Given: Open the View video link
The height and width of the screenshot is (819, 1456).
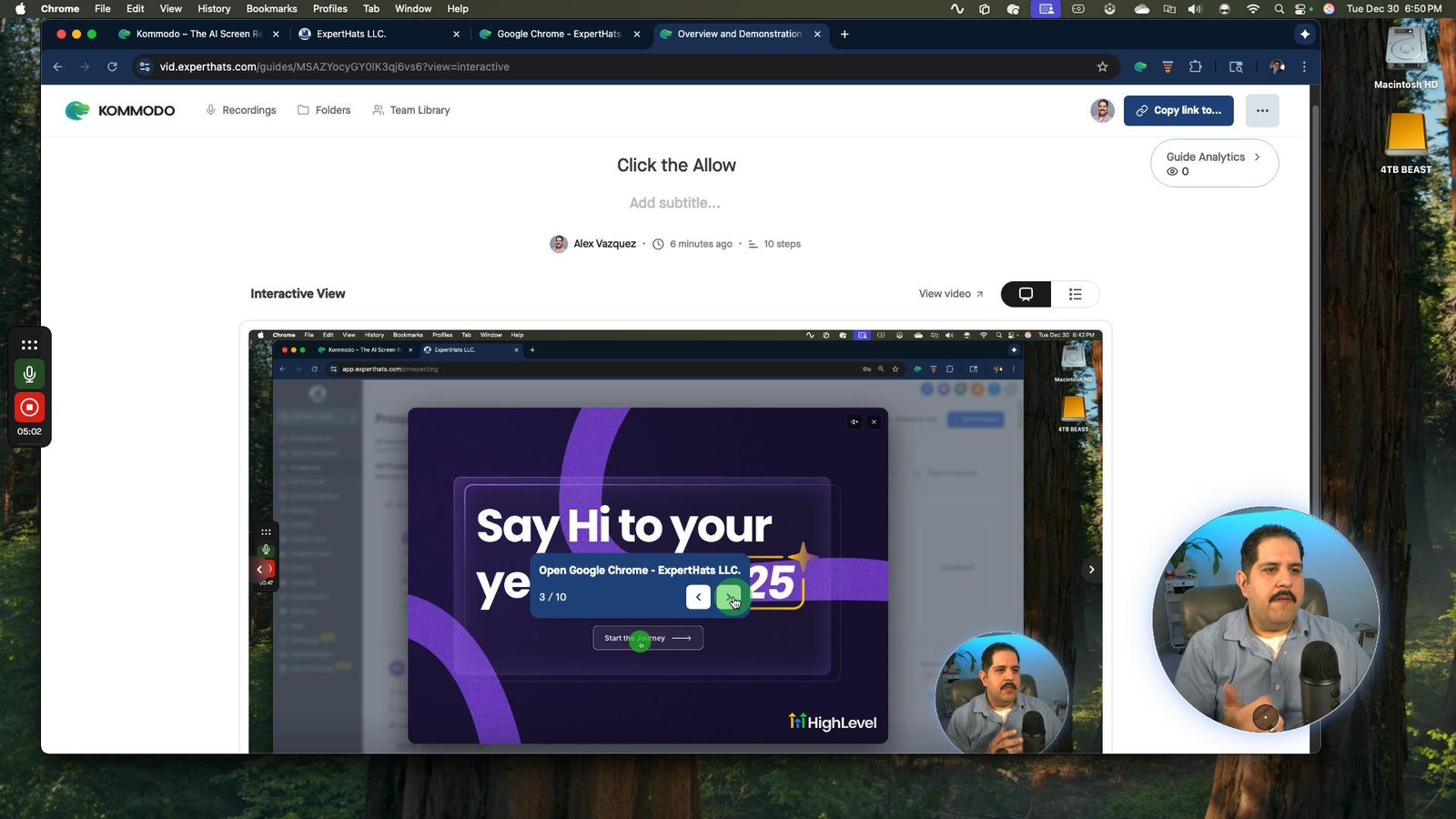Looking at the screenshot, I should tap(951, 294).
